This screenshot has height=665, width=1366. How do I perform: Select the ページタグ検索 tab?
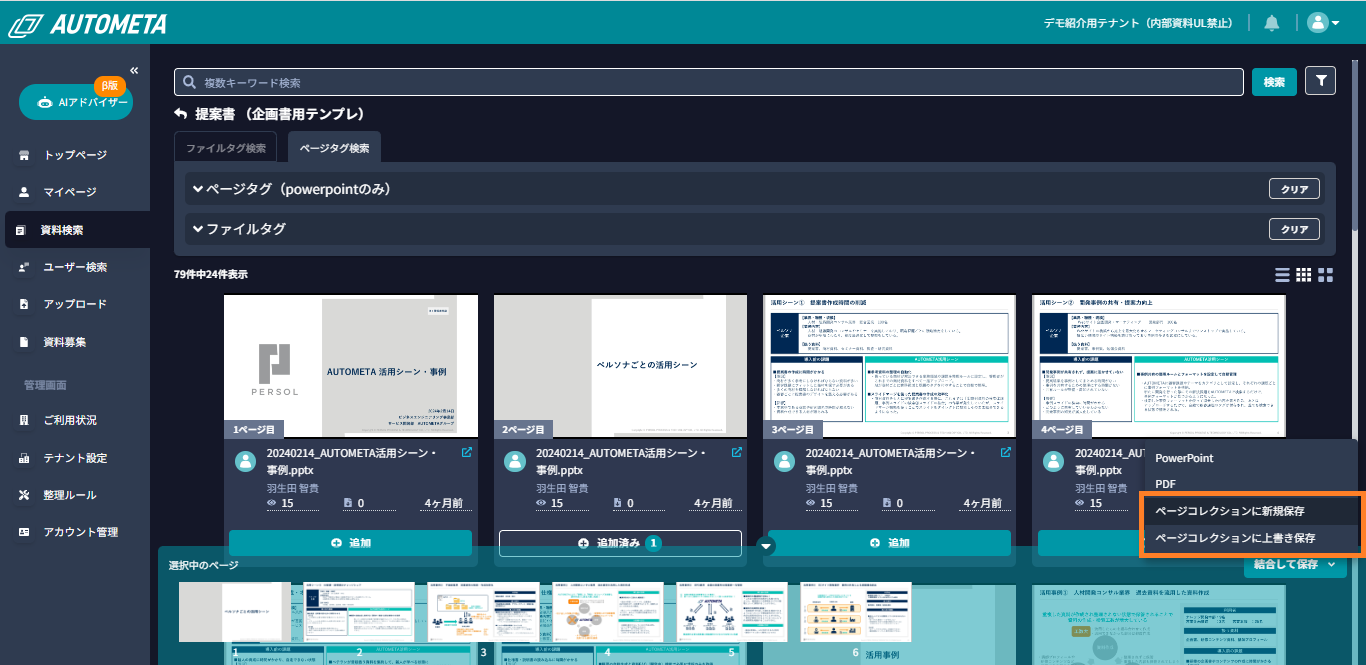point(334,148)
